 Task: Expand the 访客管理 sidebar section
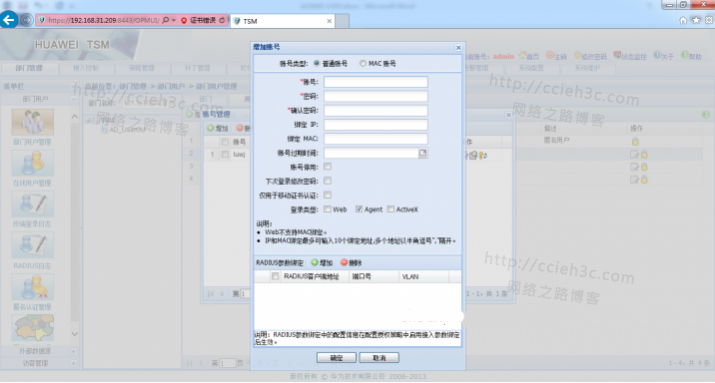coord(73,363)
